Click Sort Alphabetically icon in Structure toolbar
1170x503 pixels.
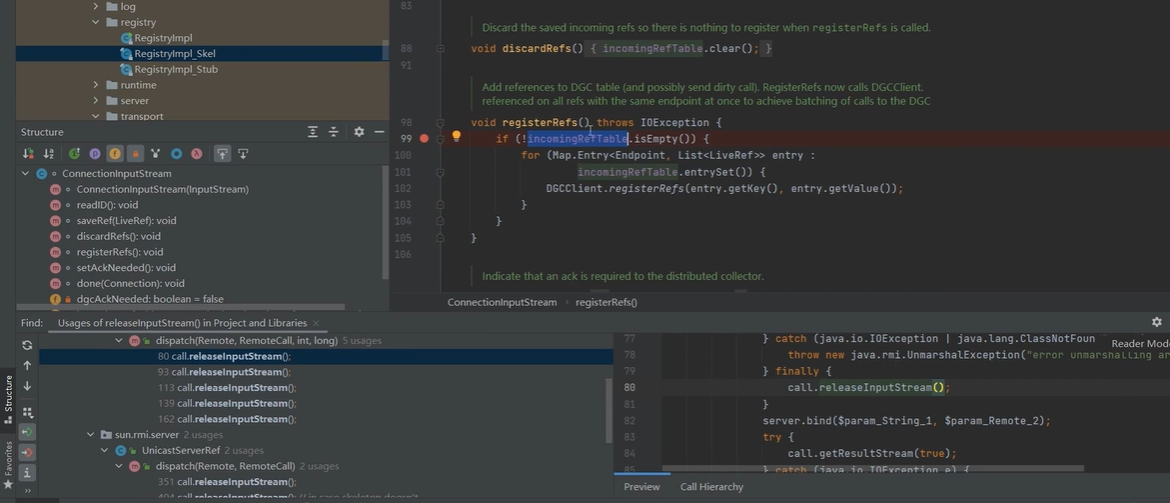[x=49, y=154]
